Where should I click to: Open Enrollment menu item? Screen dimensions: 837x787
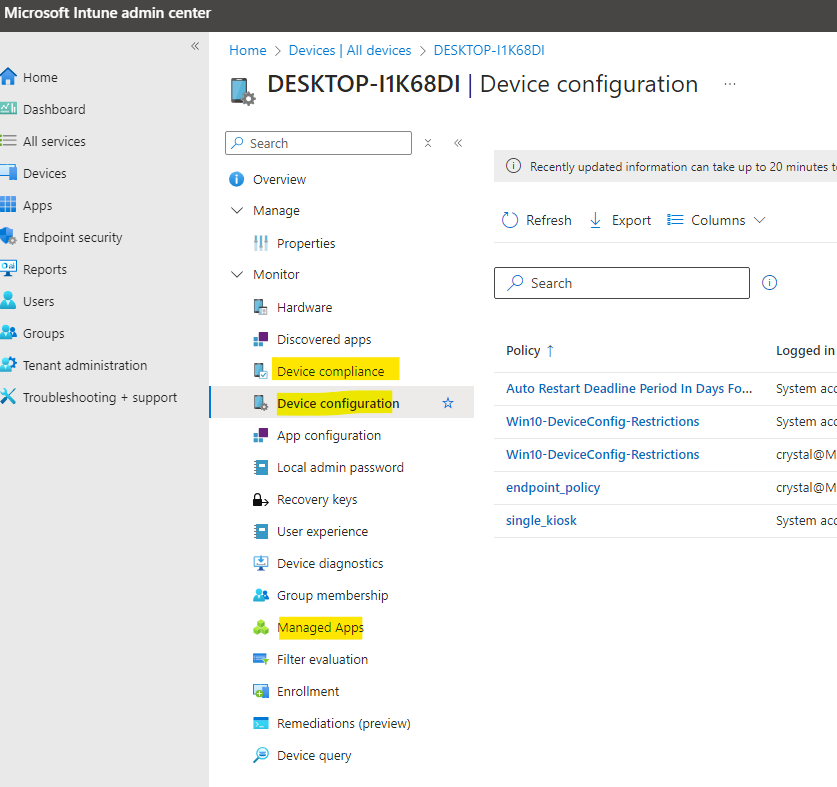(308, 691)
